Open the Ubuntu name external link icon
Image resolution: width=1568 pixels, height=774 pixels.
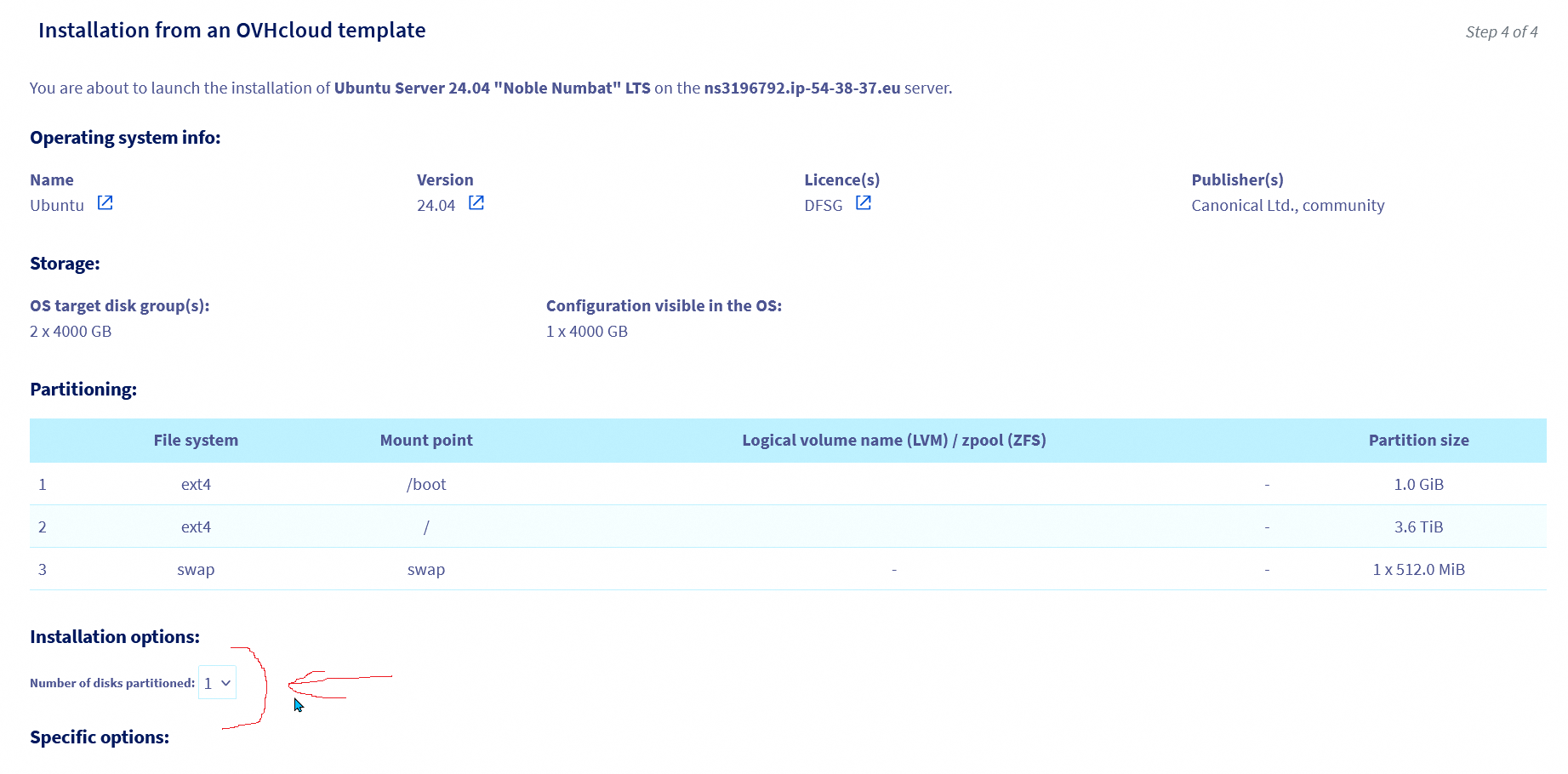pyautogui.click(x=105, y=203)
